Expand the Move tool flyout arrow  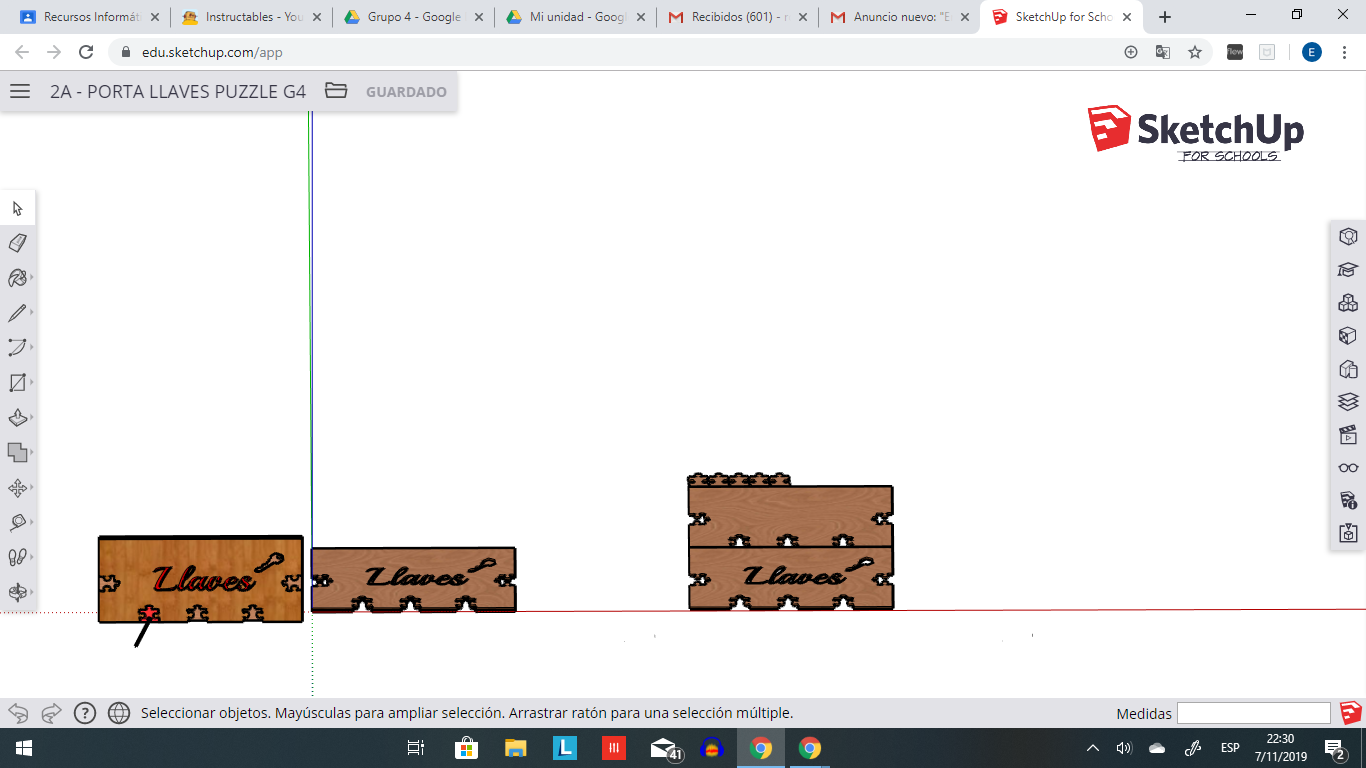pos(32,488)
